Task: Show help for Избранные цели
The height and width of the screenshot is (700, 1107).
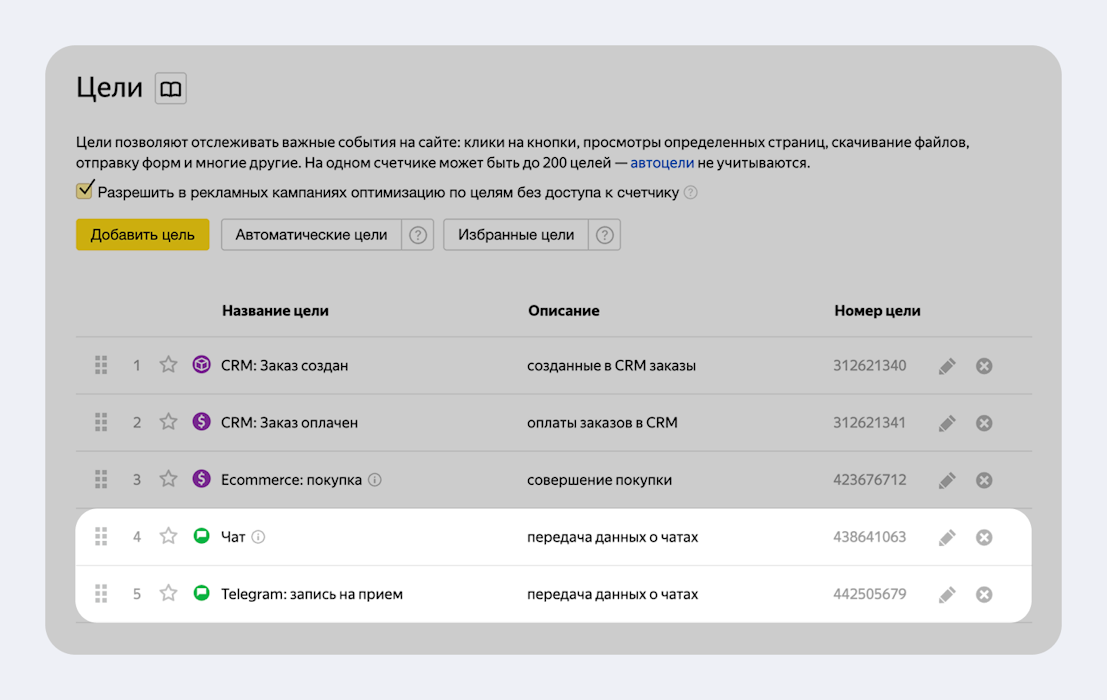Action: [604, 235]
